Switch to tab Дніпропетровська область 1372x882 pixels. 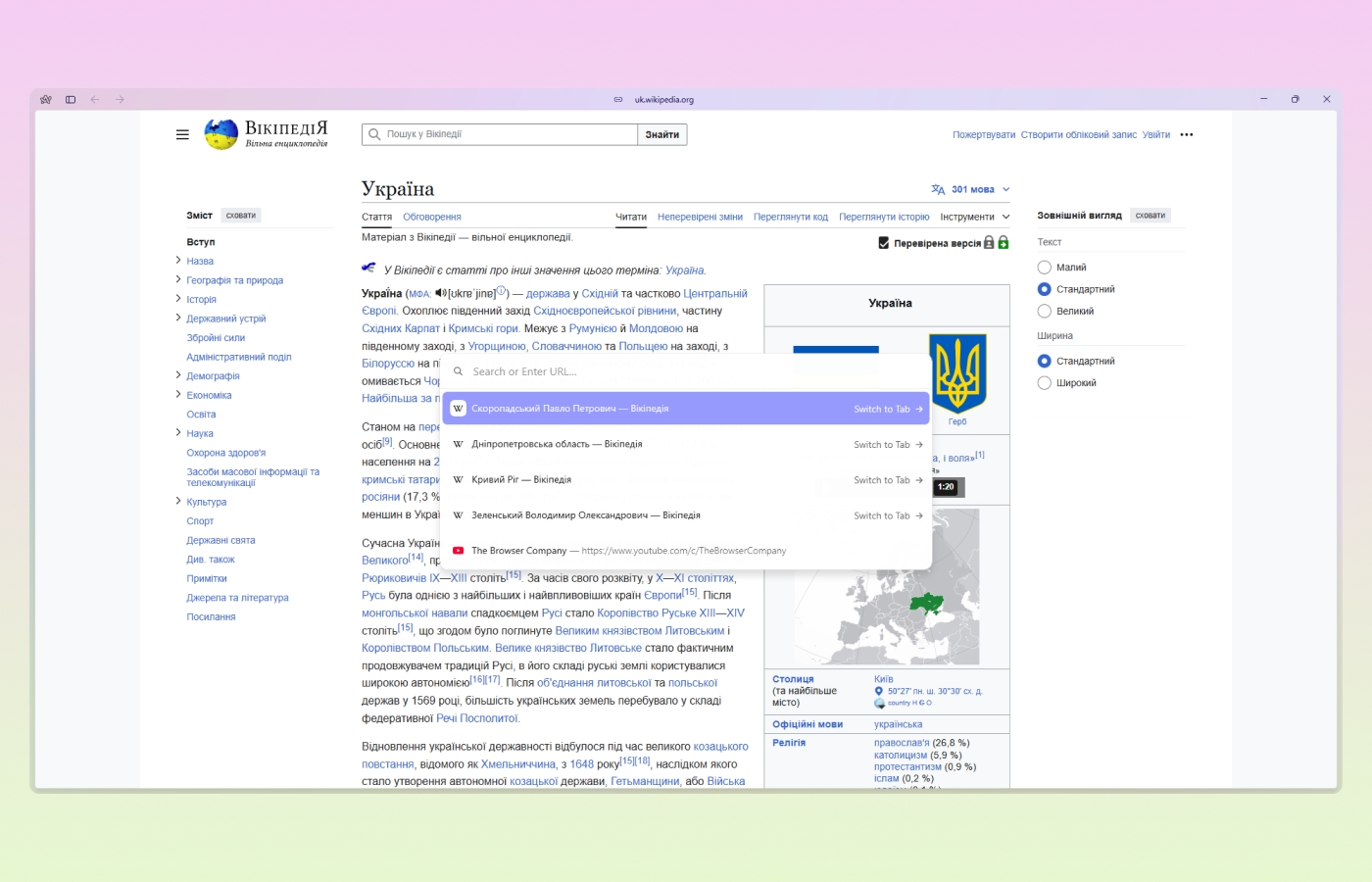point(686,444)
